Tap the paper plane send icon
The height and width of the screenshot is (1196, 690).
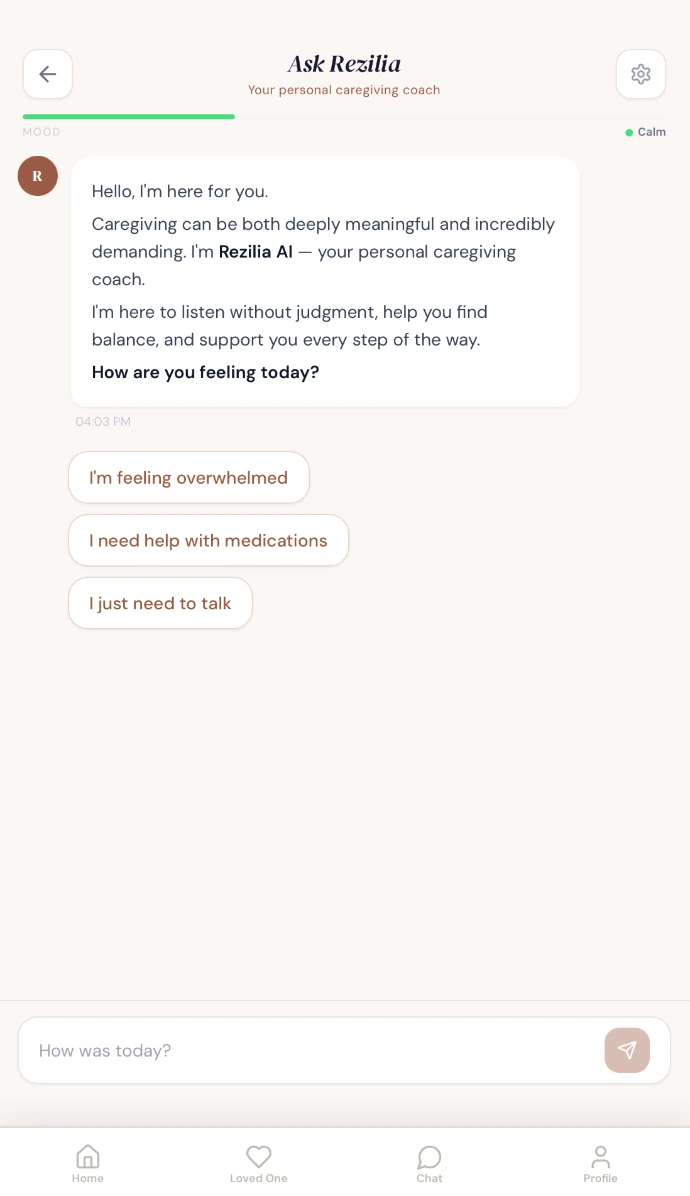coord(627,1050)
